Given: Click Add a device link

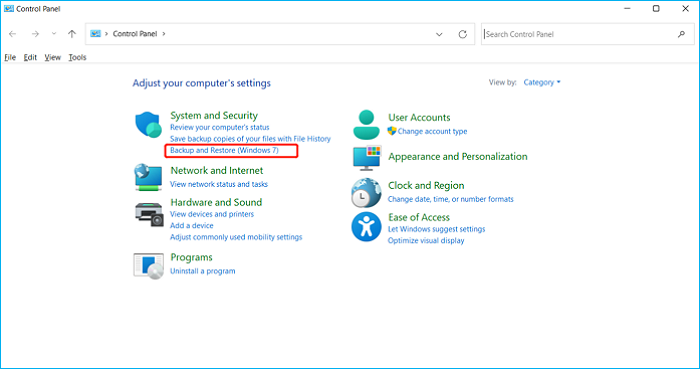Looking at the screenshot, I should [192, 226].
